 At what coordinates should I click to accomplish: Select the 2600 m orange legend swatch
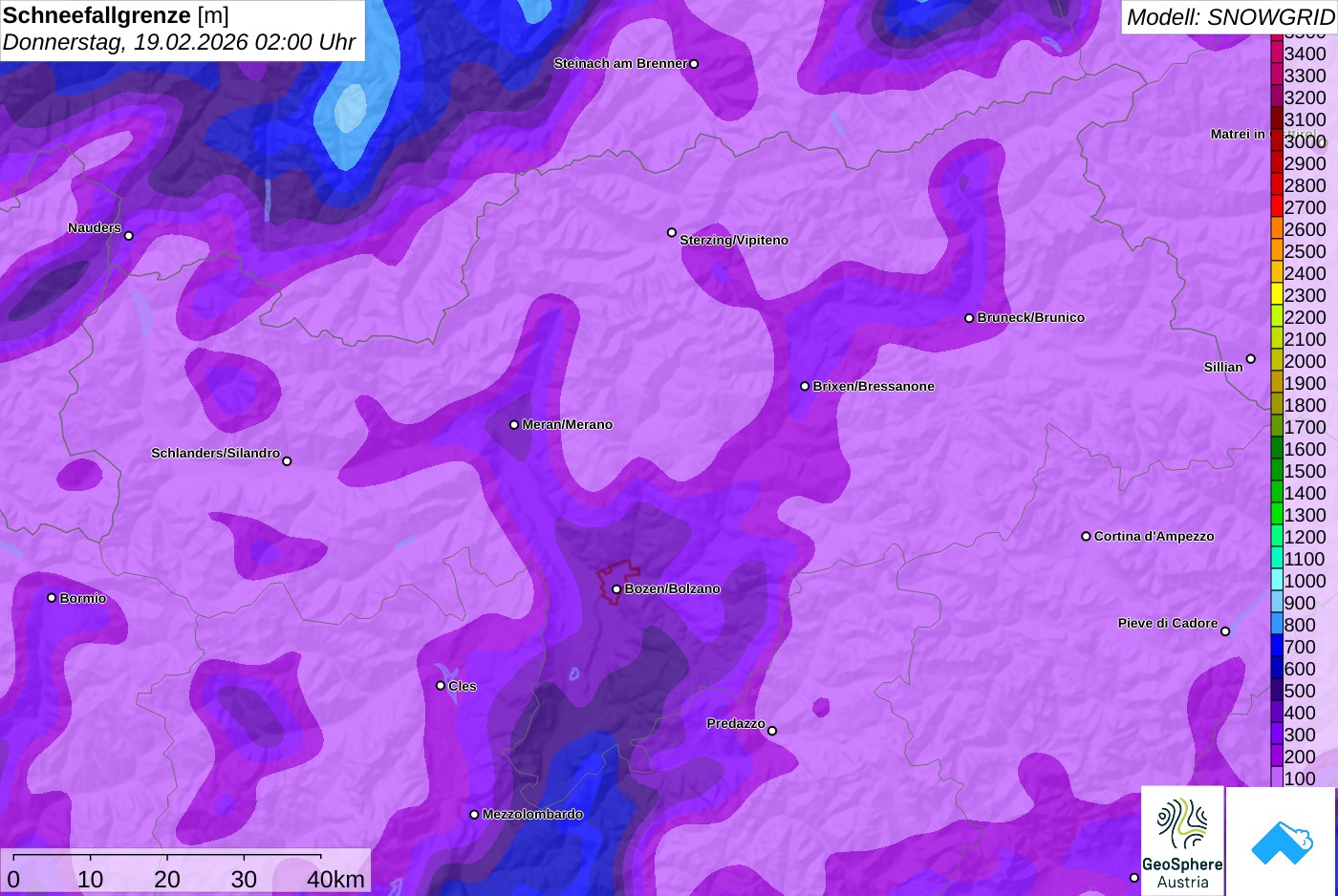[1277, 229]
